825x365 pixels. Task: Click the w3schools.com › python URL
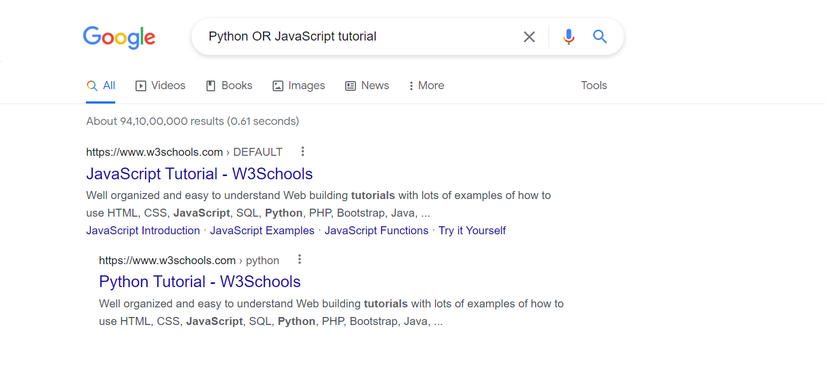click(x=189, y=260)
